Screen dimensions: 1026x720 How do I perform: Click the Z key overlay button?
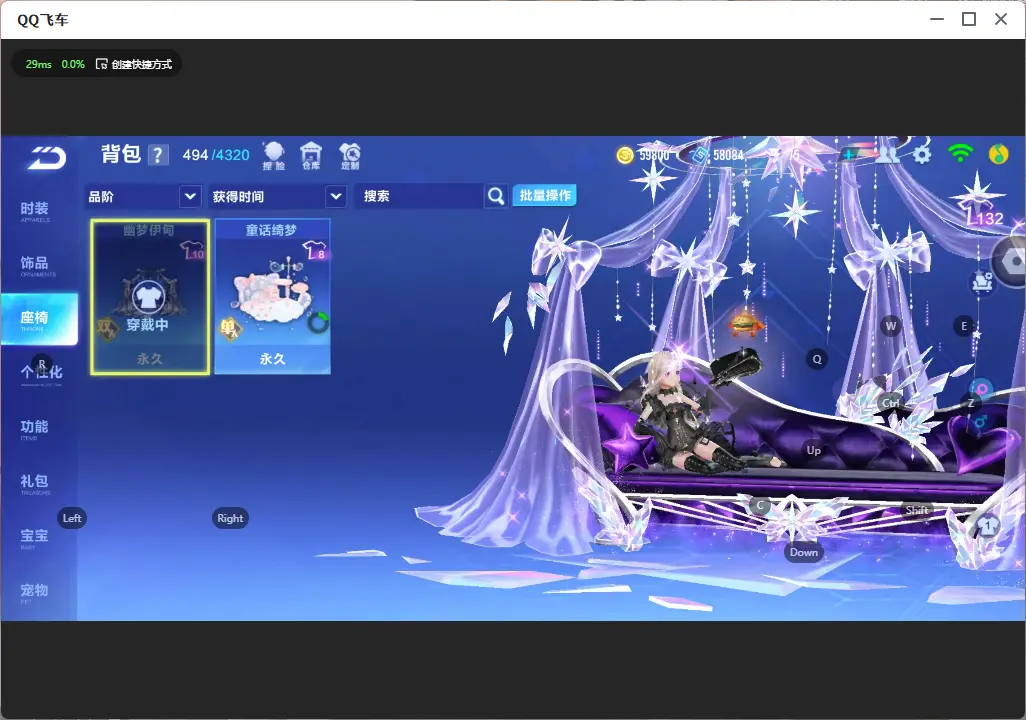pyautogui.click(x=971, y=403)
